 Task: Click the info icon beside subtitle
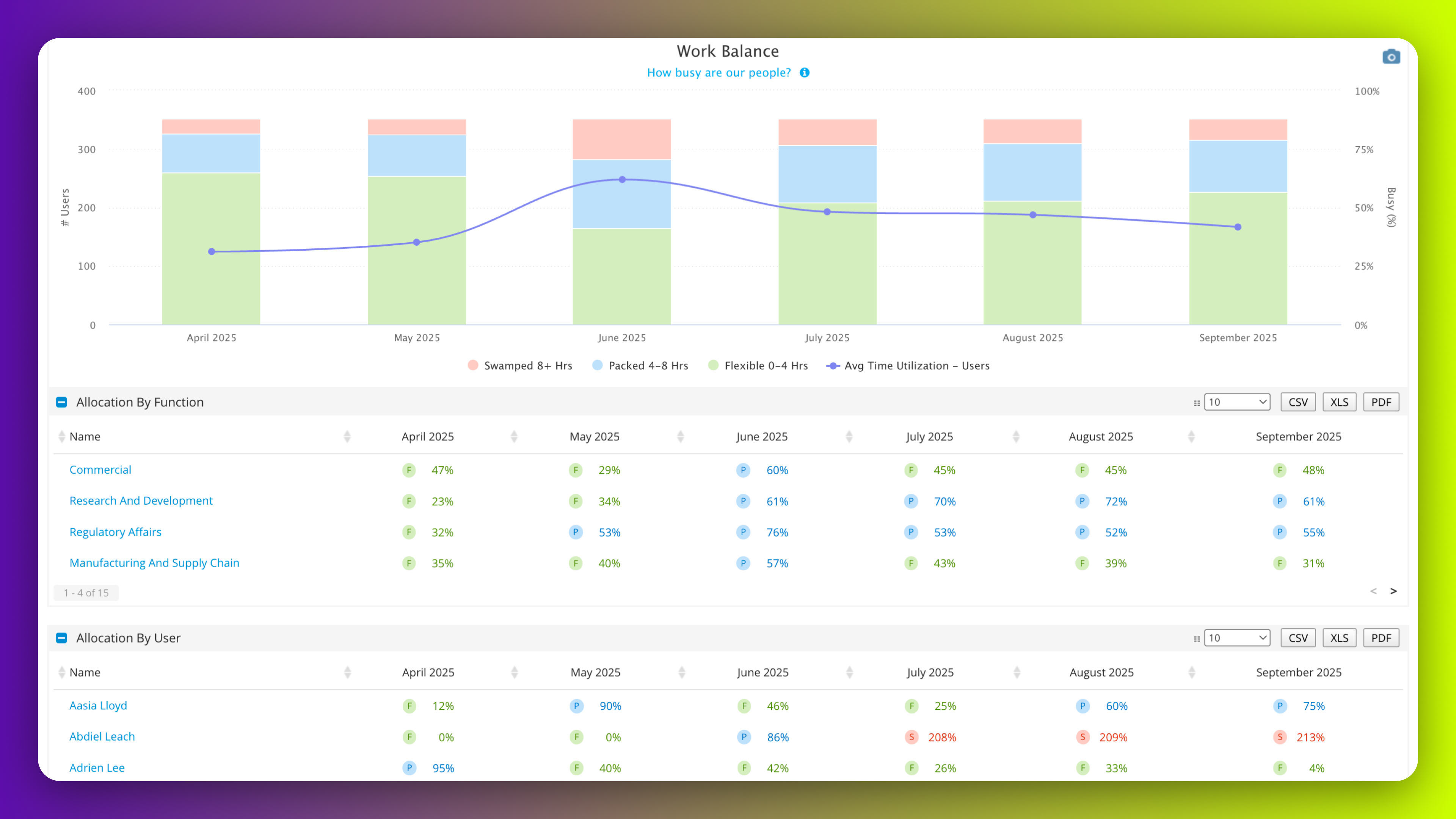804,72
